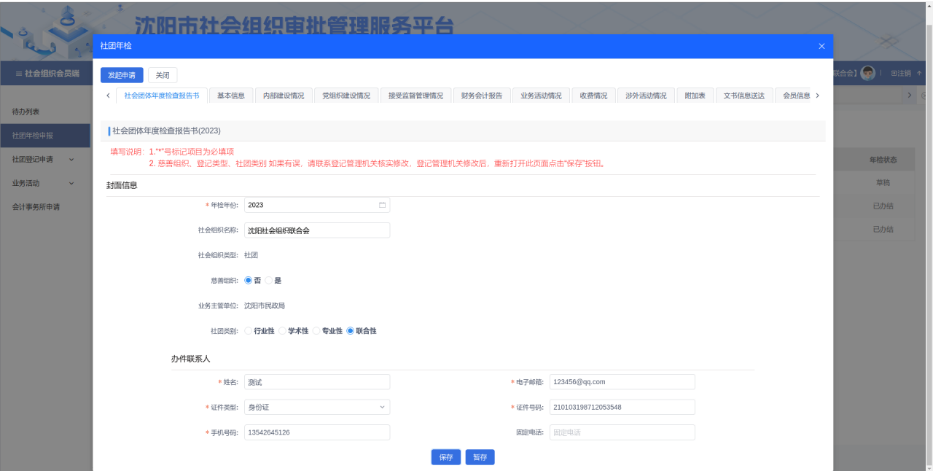Open the 证件类型 dropdown
This screenshot has height=471, width=933.
coord(317,407)
